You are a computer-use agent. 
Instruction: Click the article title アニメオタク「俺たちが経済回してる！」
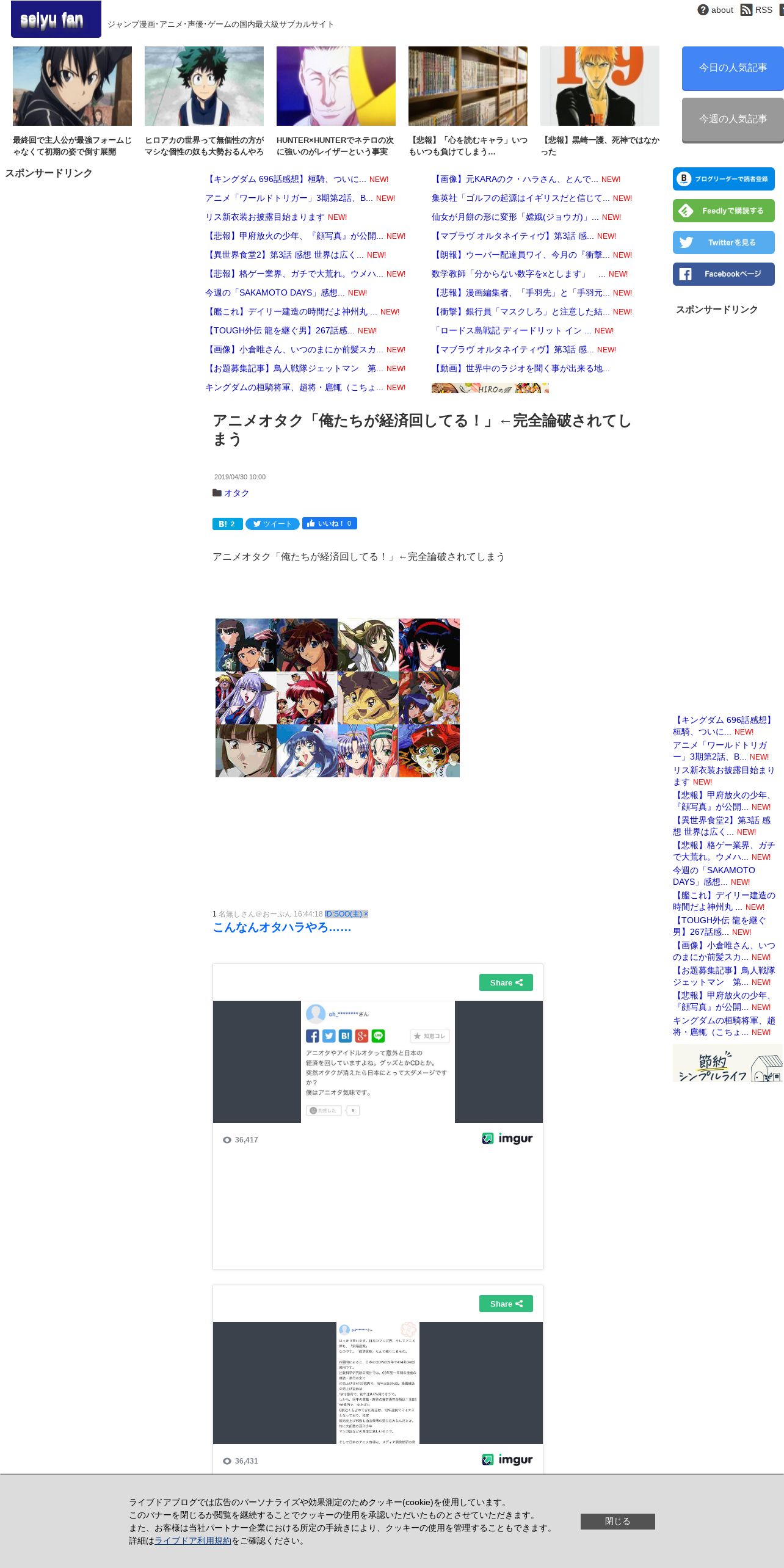click(421, 430)
